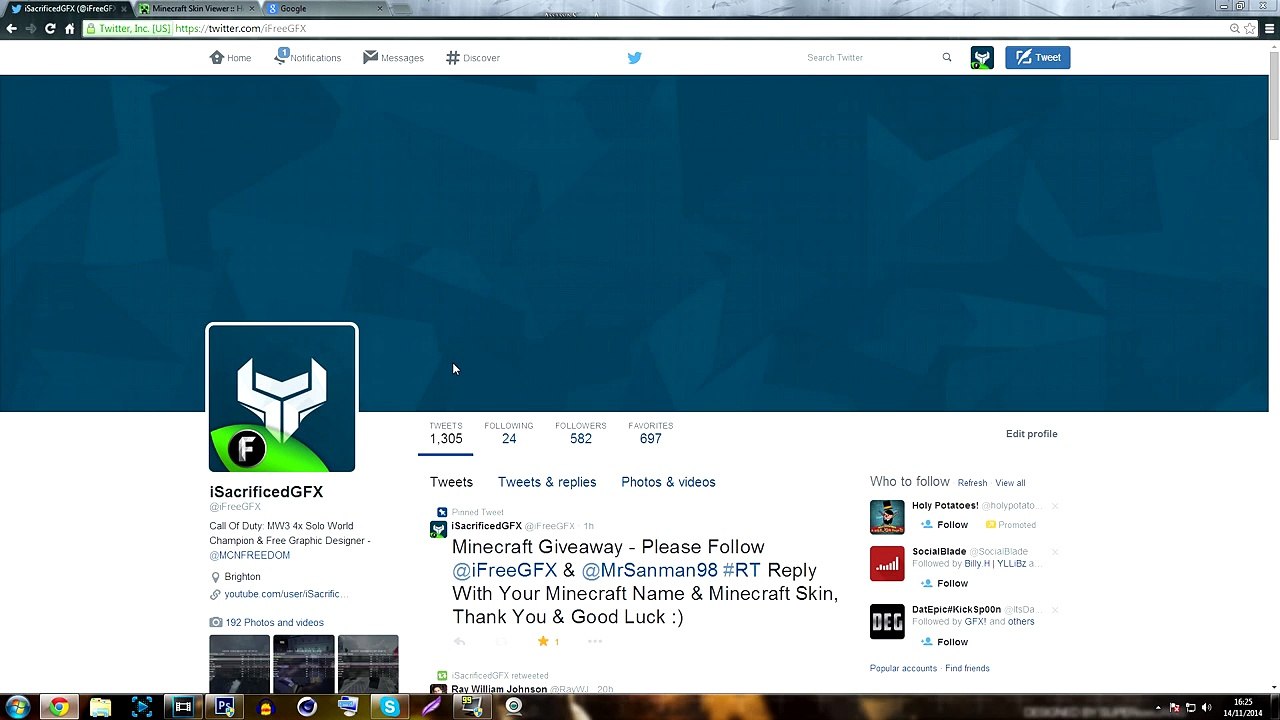Open the Find friends link
1280x720 pixels.
tap(967, 668)
